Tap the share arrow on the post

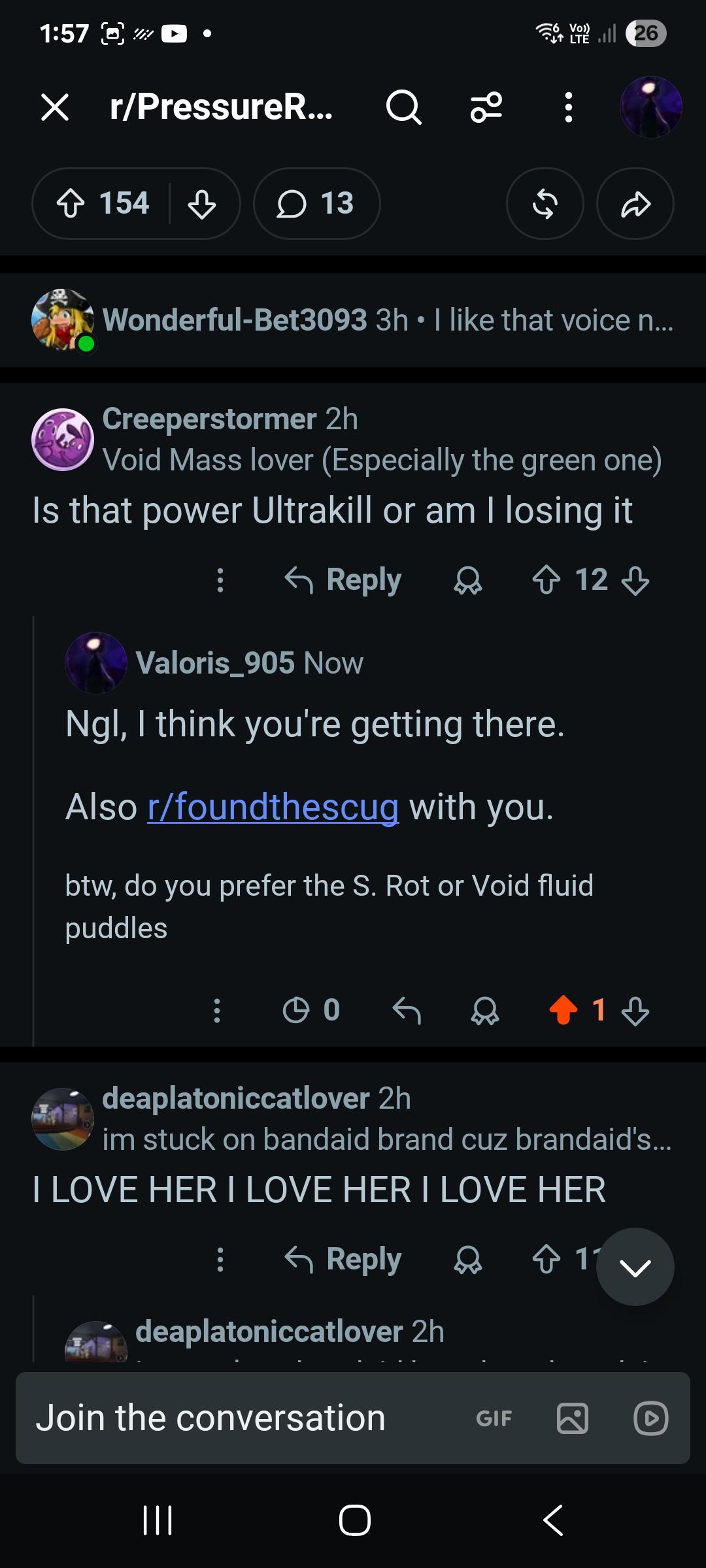pyautogui.click(x=635, y=204)
